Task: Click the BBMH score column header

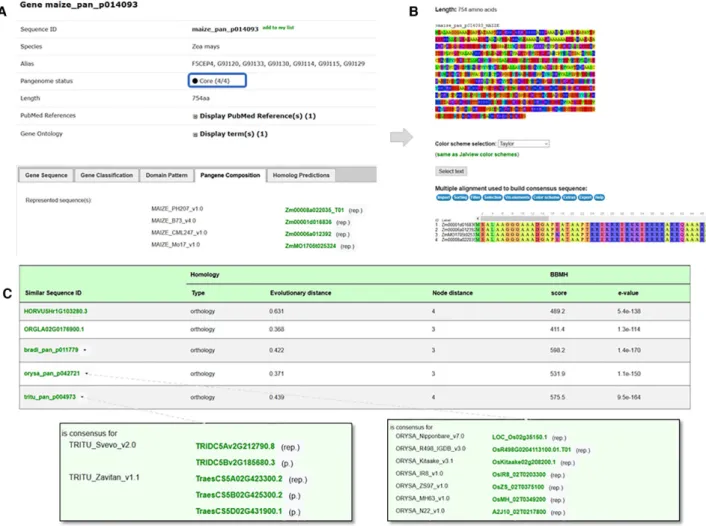Action: point(559,293)
